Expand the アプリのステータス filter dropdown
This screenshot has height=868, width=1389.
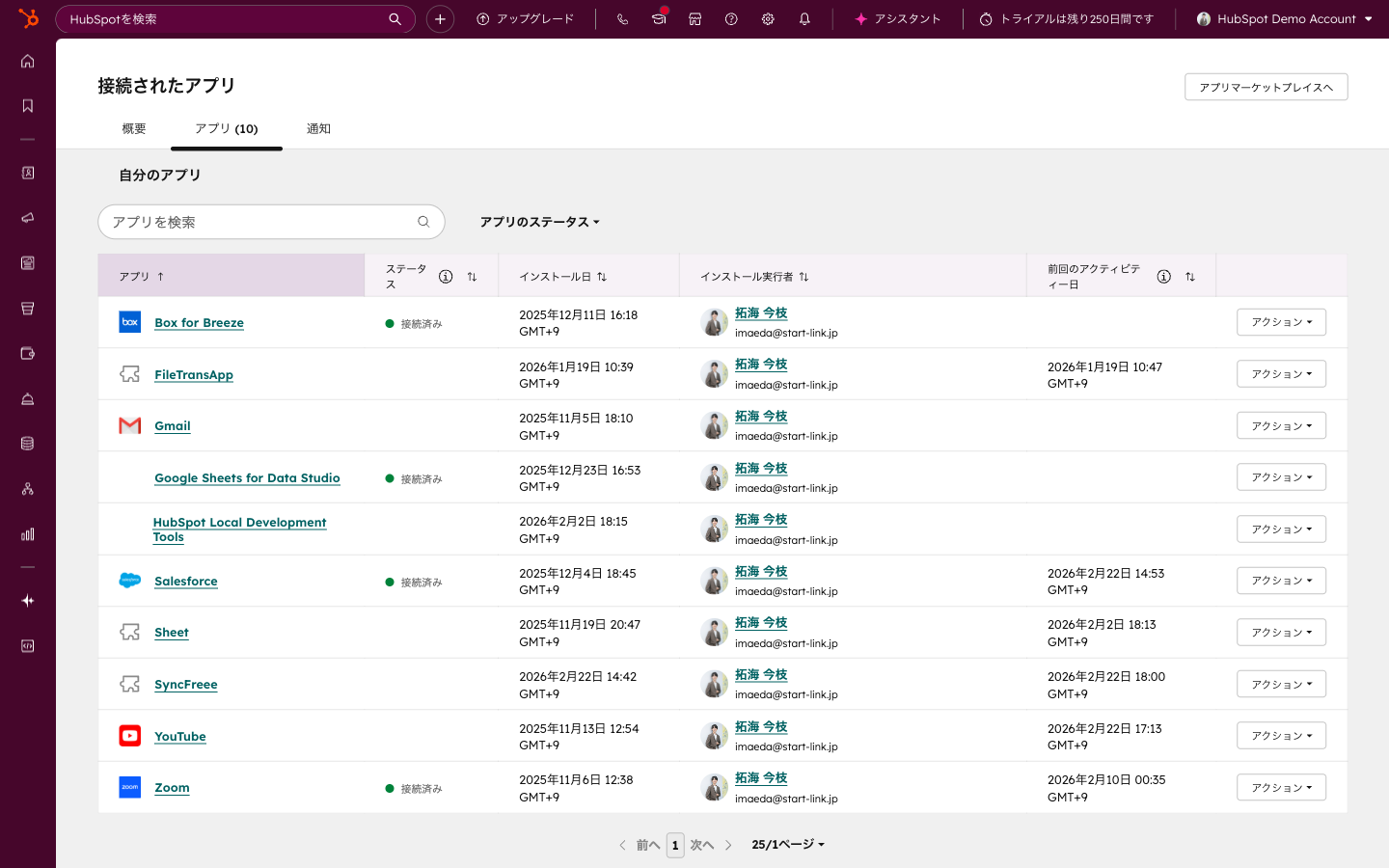pos(539,222)
